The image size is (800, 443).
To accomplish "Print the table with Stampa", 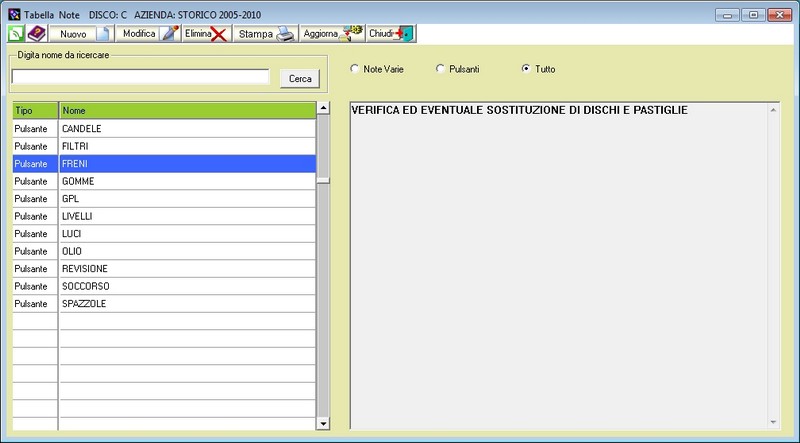I will click(266, 34).
